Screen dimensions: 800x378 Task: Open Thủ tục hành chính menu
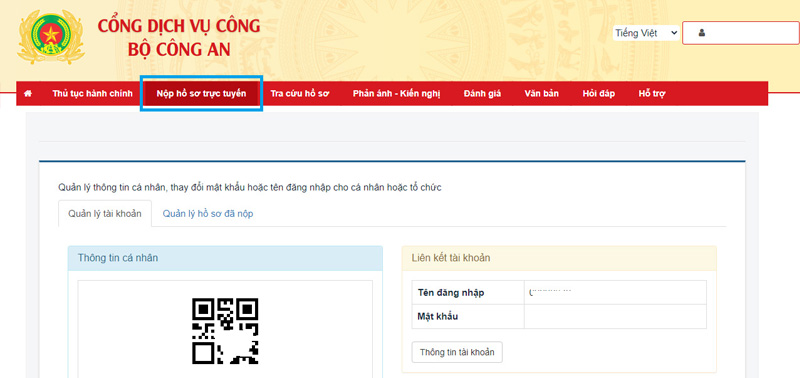coord(92,93)
